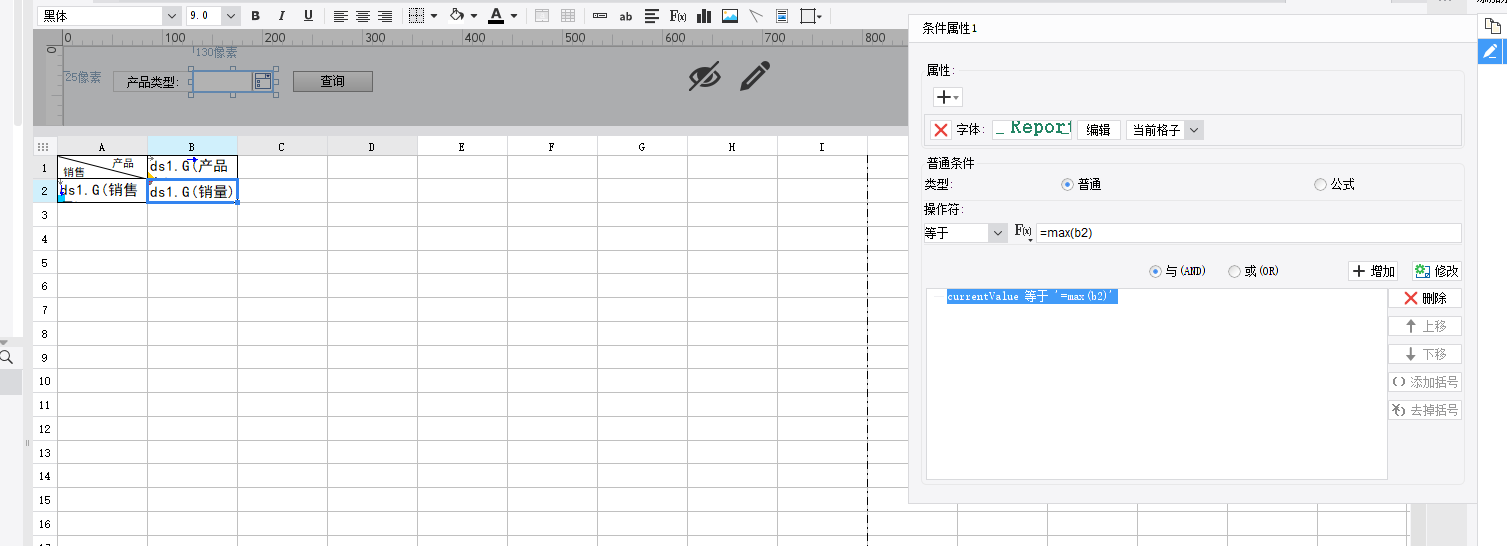Click the 修改 modify condition button
Viewport: 1507px width, 546px height.
pyautogui.click(x=1436, y=271)
